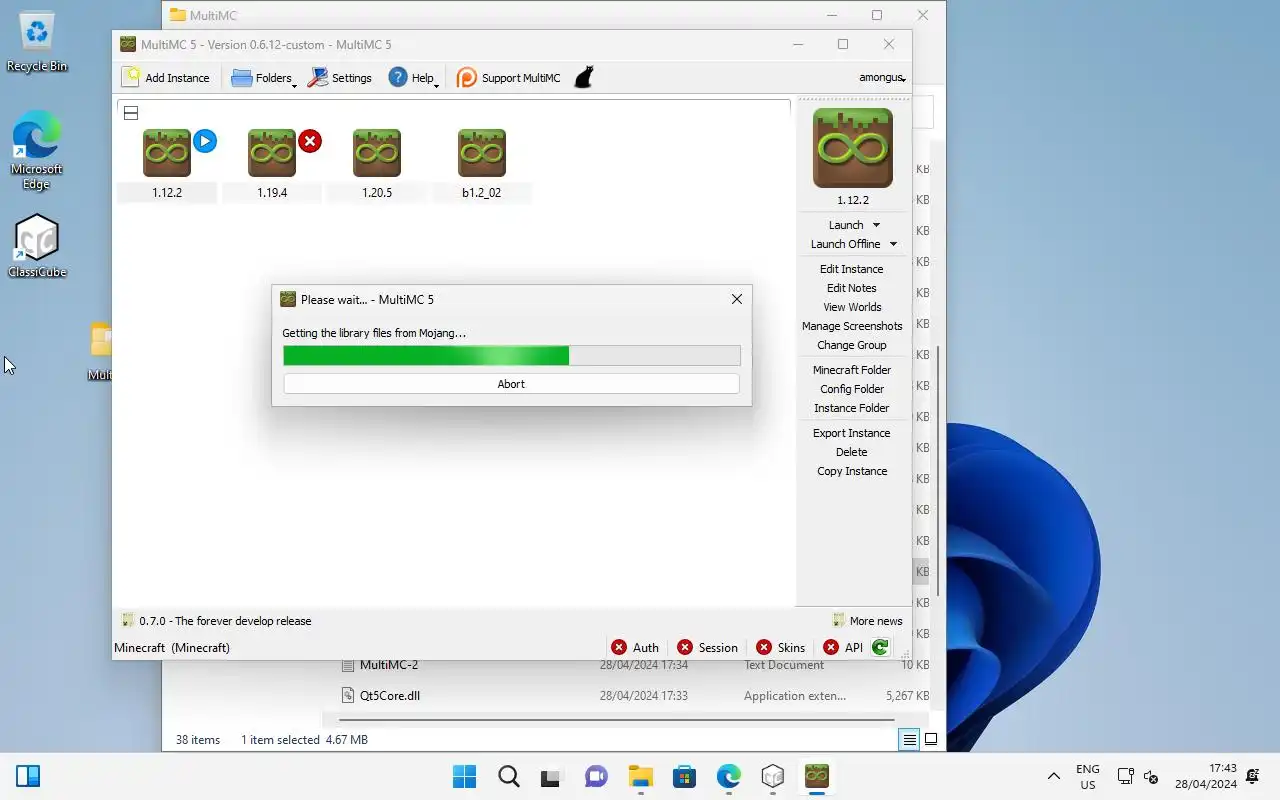Click the download progress bar
The width and height of the screenshot is (1280, 800).
point(511,356)
